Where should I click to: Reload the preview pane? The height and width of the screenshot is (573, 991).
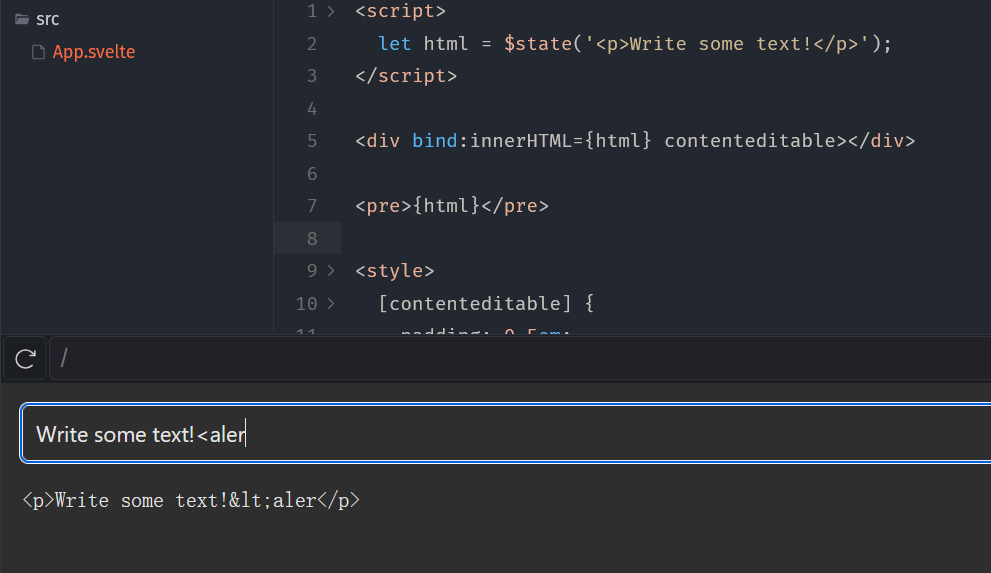coord(26,359)
